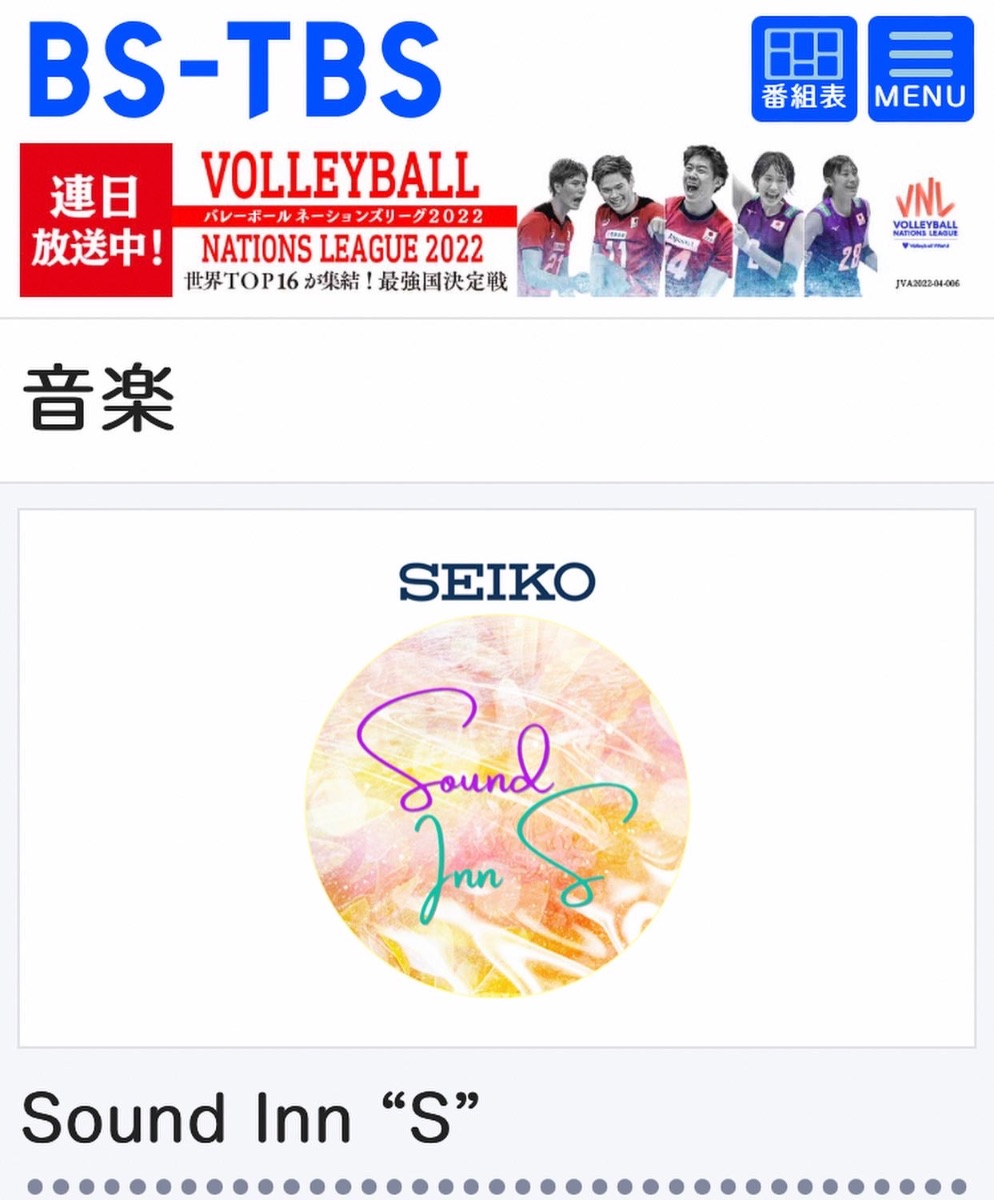Click the shouting player in number 14 jersey

[x=699, y=221]
